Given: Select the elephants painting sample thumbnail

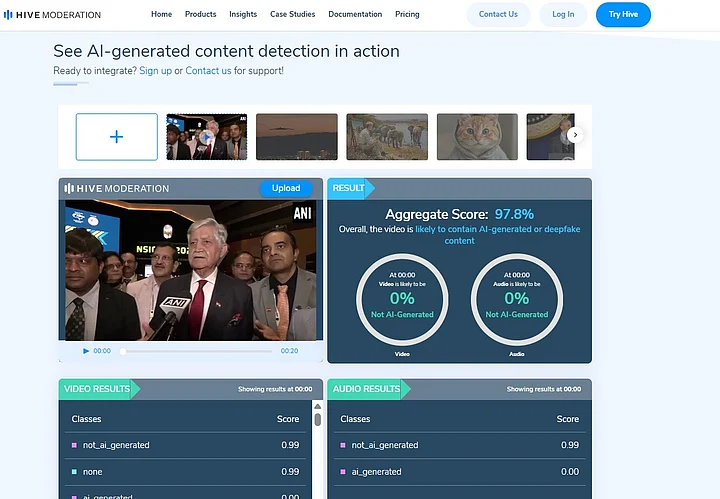Looking at the screenshot, I should coord(387,137).
